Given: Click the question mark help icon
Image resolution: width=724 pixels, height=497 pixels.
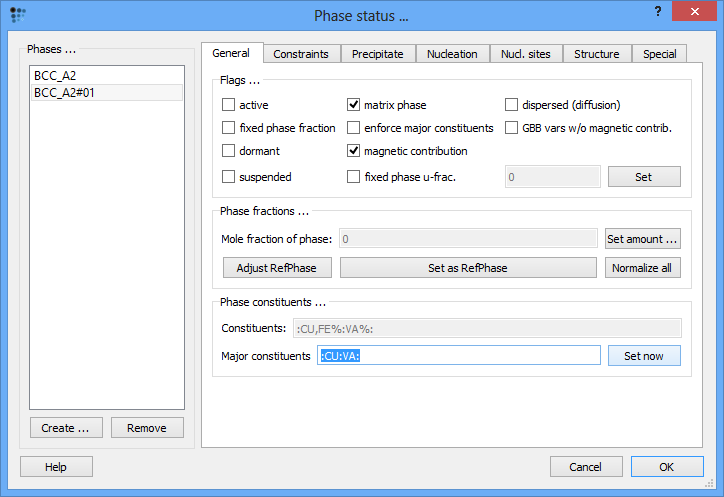Looking at the screenshot, I should click(657, 11).
